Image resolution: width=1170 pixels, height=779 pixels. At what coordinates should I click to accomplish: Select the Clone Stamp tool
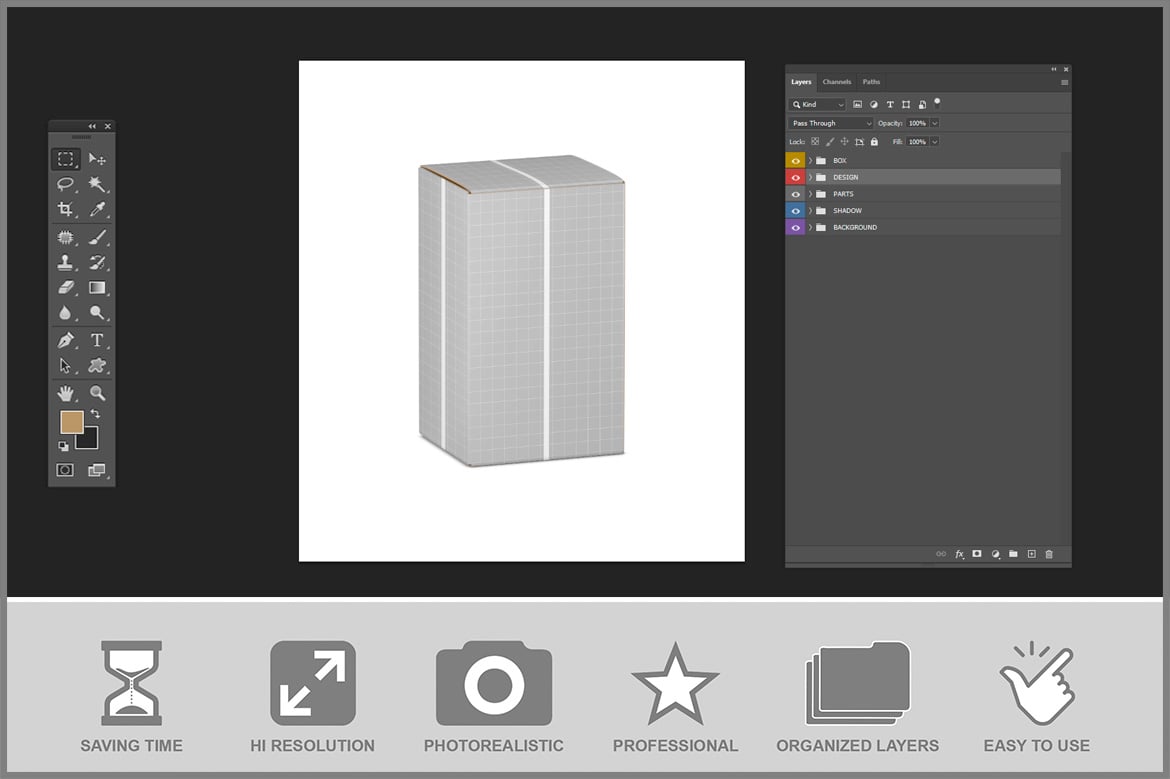click(66, 263)
